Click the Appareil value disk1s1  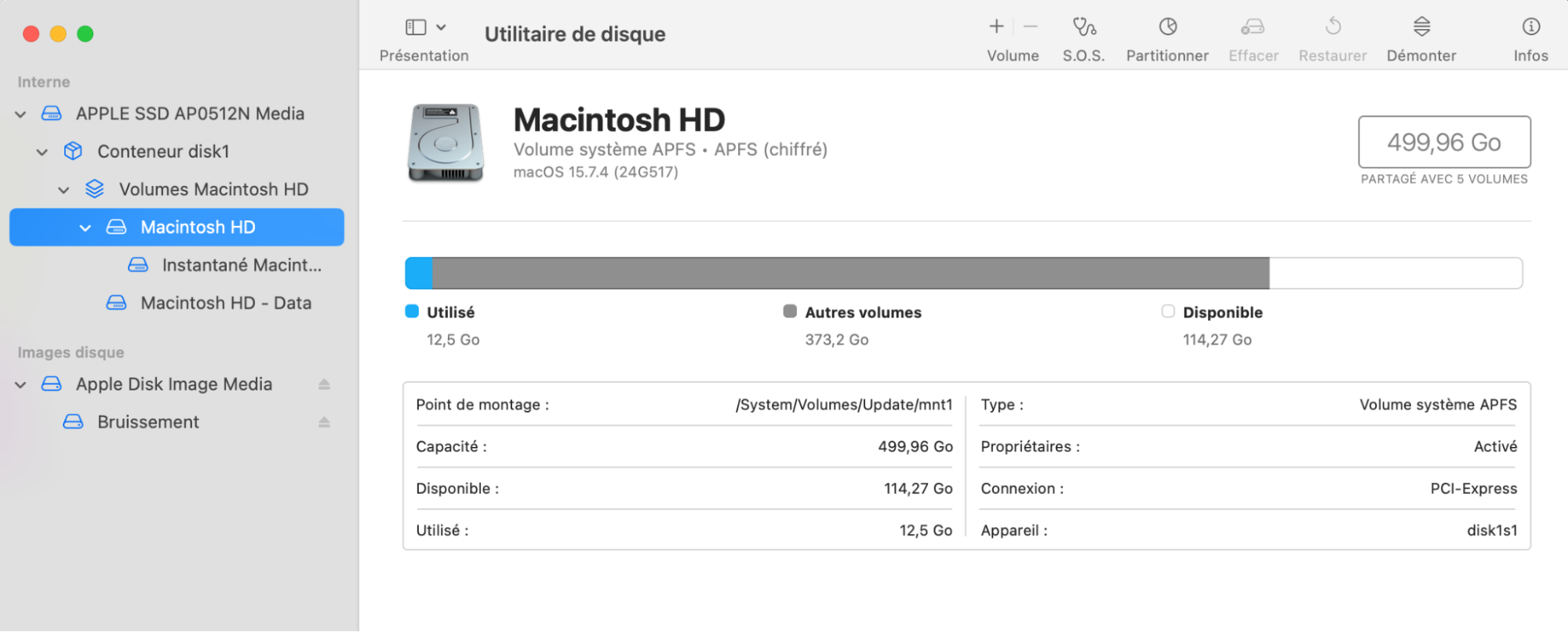pos(1492,530)
